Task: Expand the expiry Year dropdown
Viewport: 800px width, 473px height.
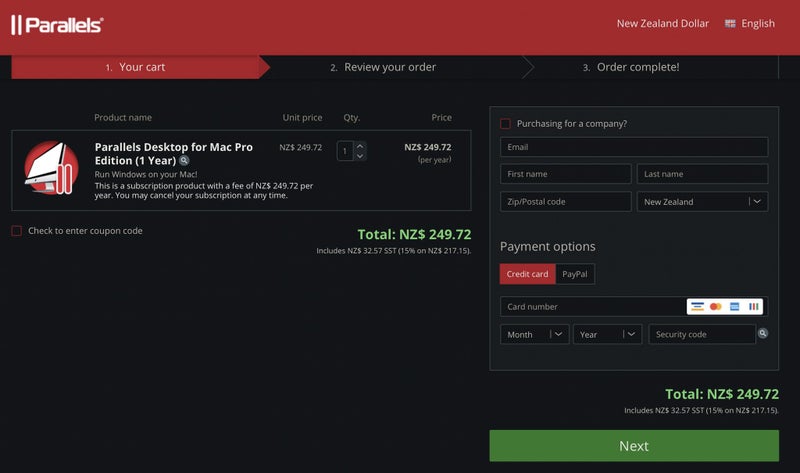Action: click(x=607, y=334)
